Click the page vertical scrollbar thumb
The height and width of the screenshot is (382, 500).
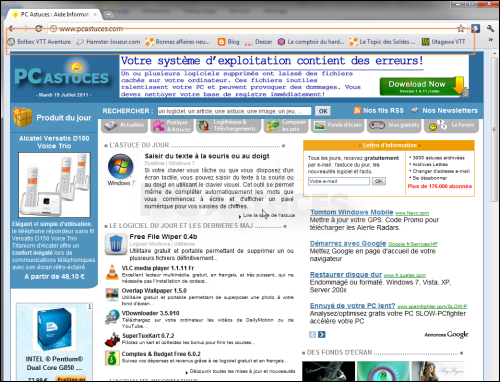(x=494, y=130)
